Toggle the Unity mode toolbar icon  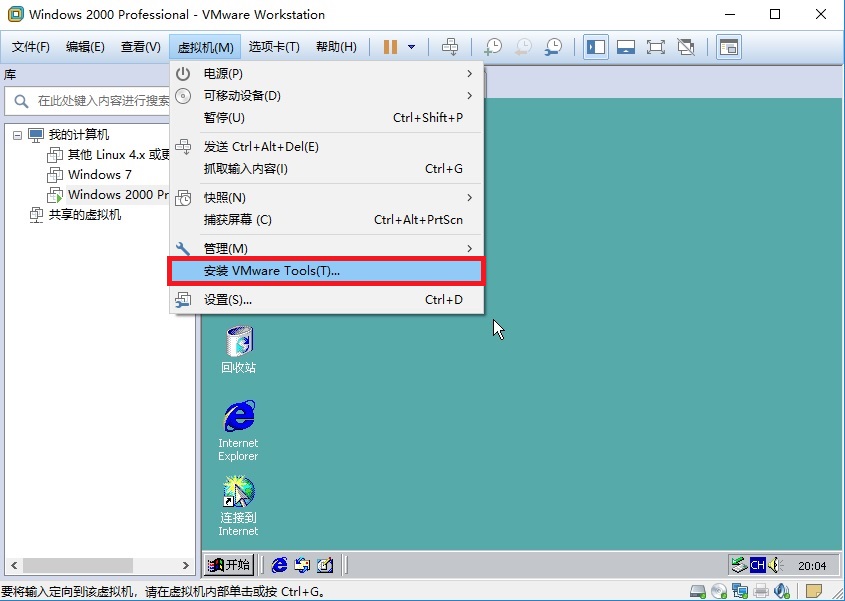coord(685,47)
